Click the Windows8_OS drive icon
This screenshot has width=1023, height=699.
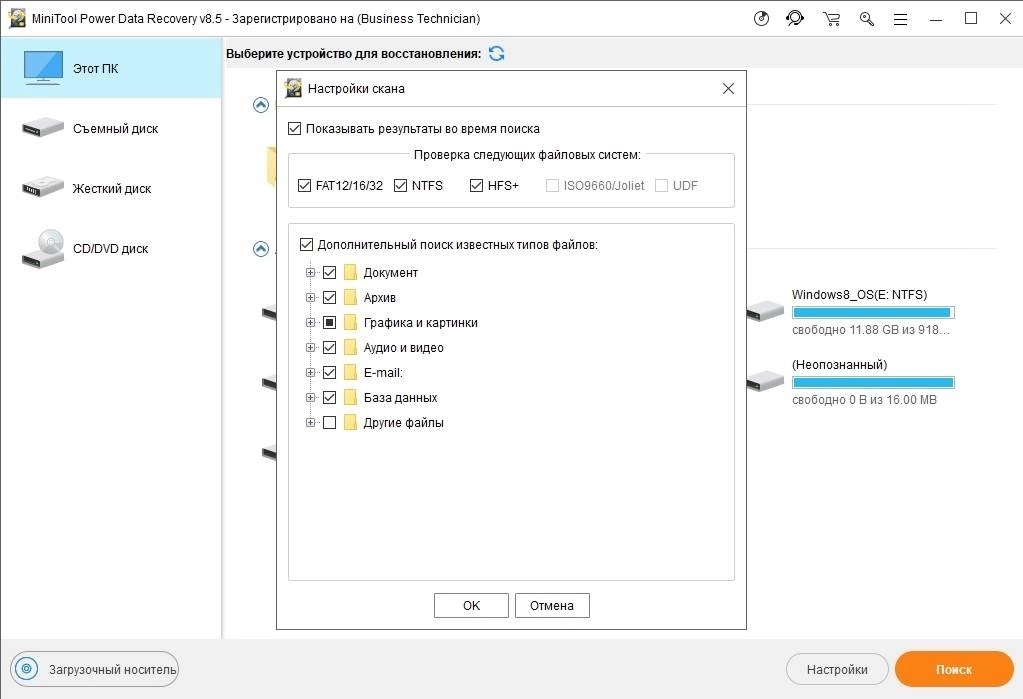point(765,311)
